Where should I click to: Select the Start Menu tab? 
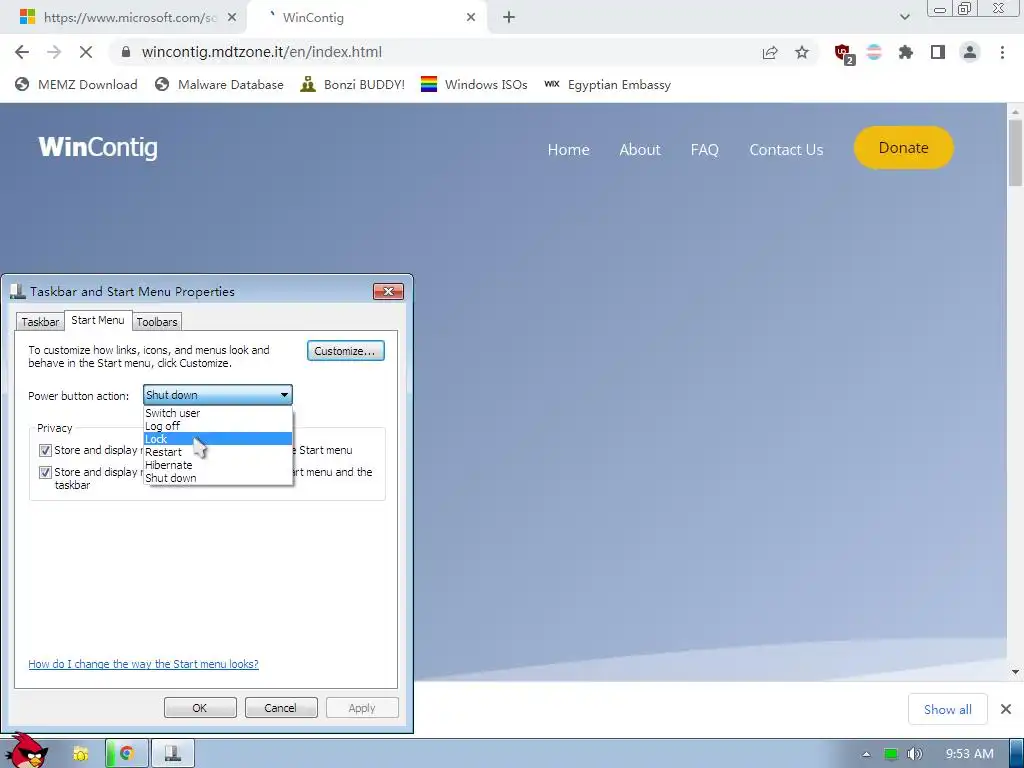pos(98,320)
